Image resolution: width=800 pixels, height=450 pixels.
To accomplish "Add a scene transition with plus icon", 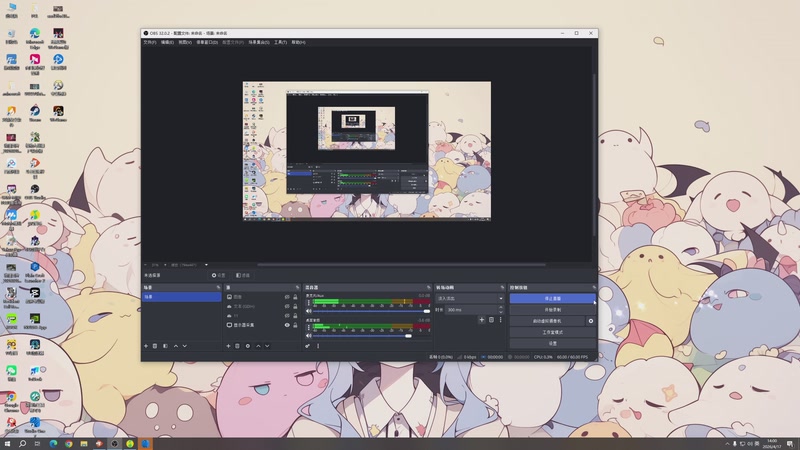I will pos(481,320).
